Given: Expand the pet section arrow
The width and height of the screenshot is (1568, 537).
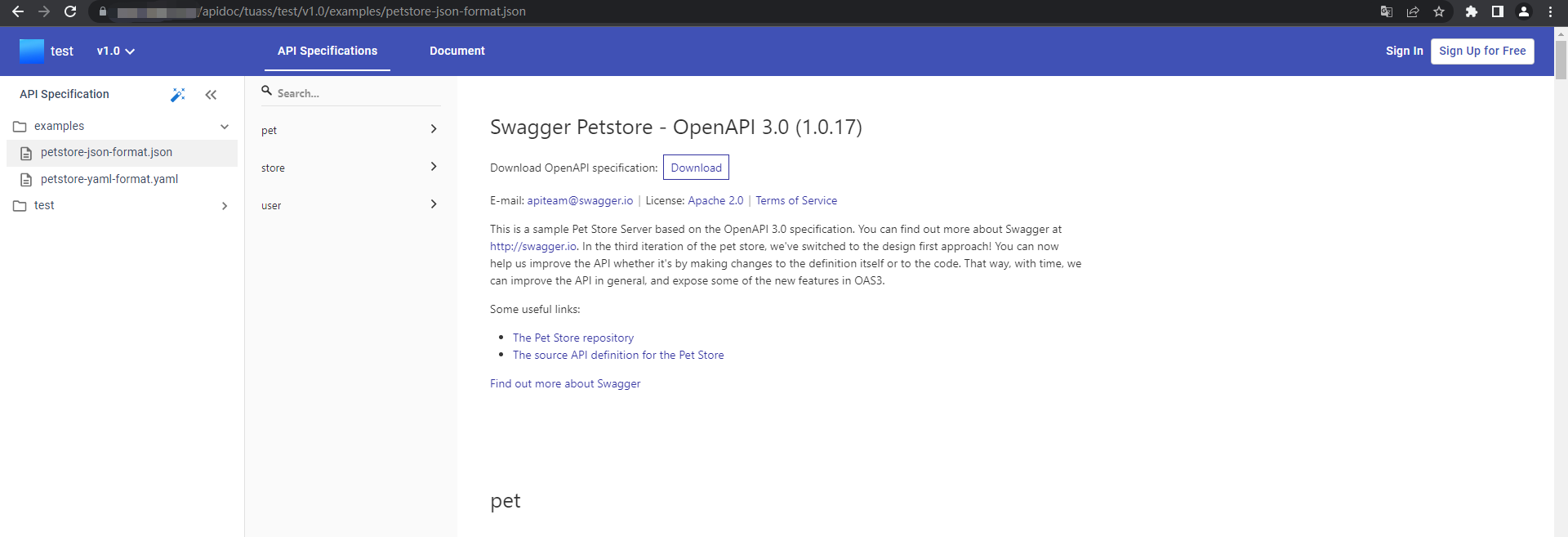Looking at the screenshot, I should [x=434, y=129].
